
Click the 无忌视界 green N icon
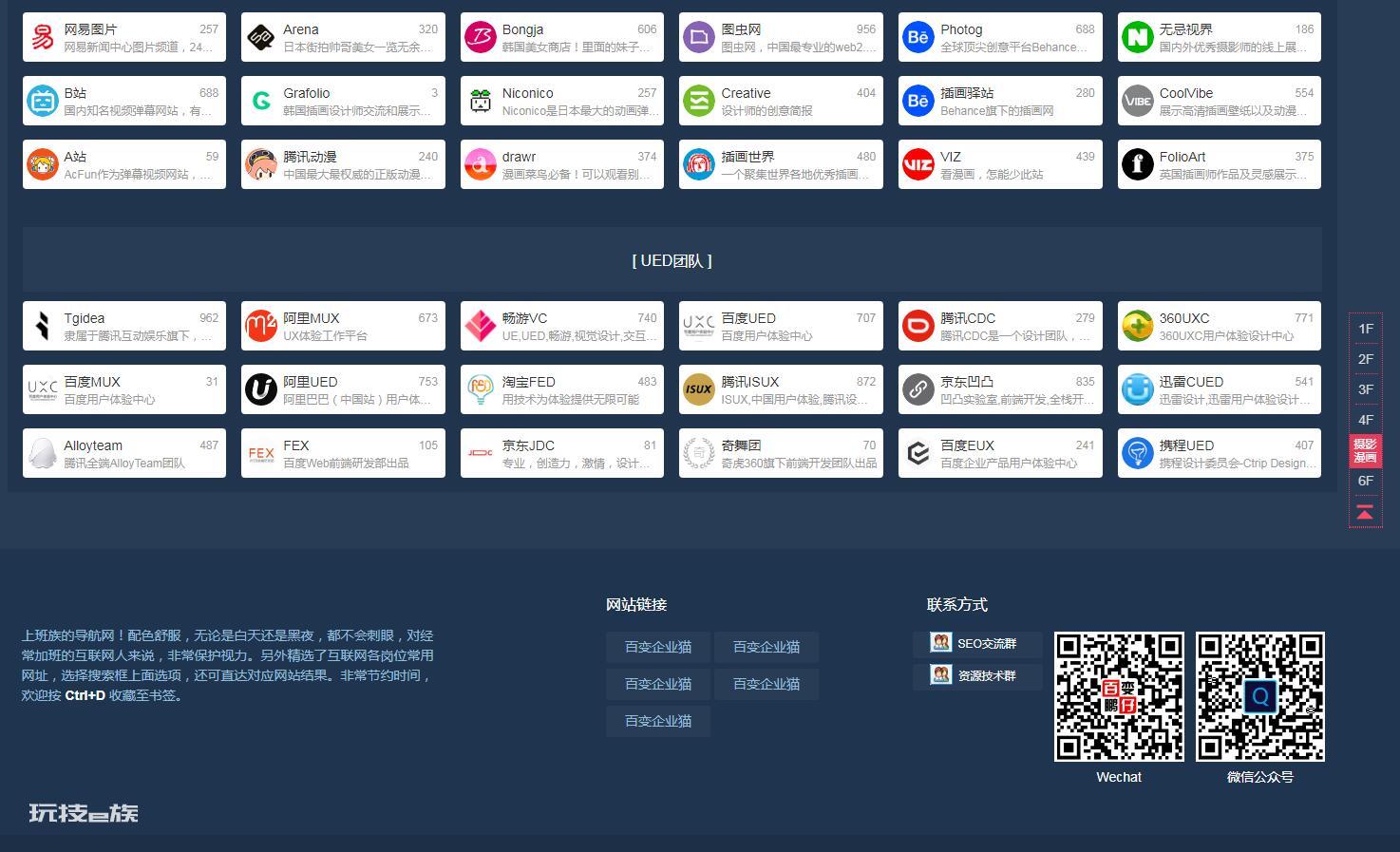1138,37
